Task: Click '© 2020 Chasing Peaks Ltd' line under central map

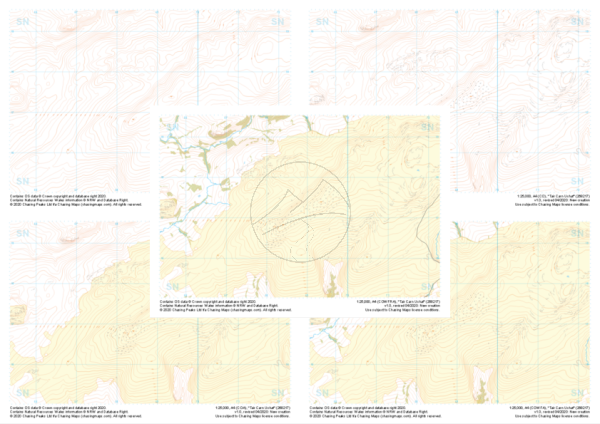Action: pyautogui.click(x=226, y=310)
